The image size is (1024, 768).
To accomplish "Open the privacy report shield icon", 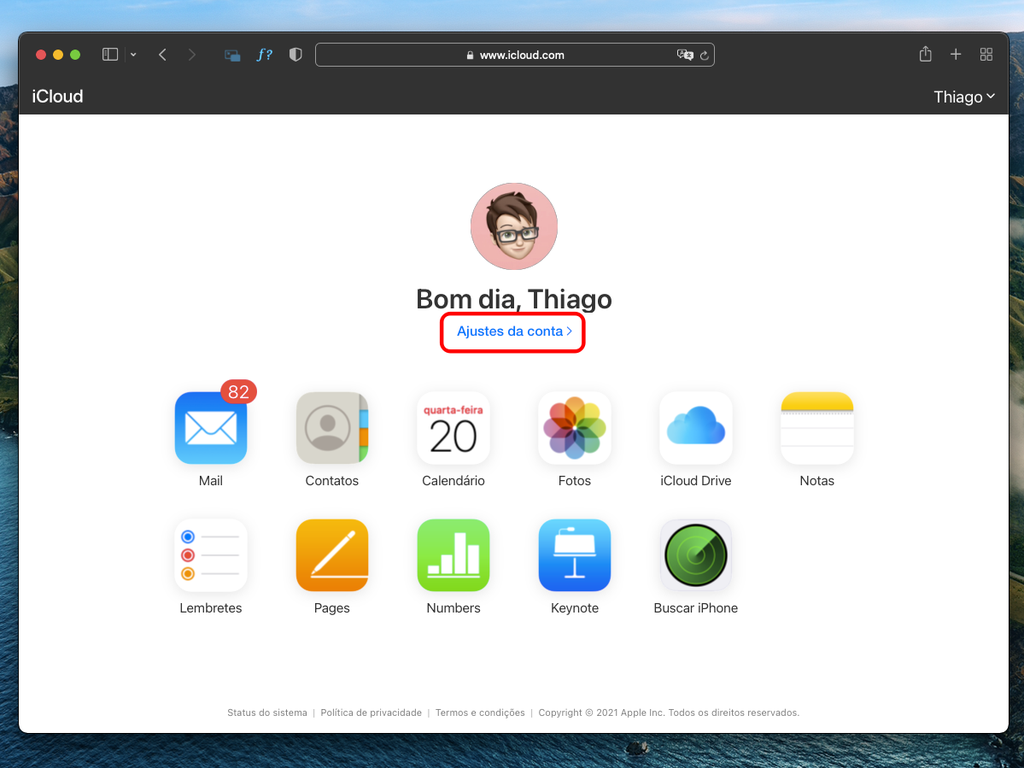I will [x=295, y=55].
